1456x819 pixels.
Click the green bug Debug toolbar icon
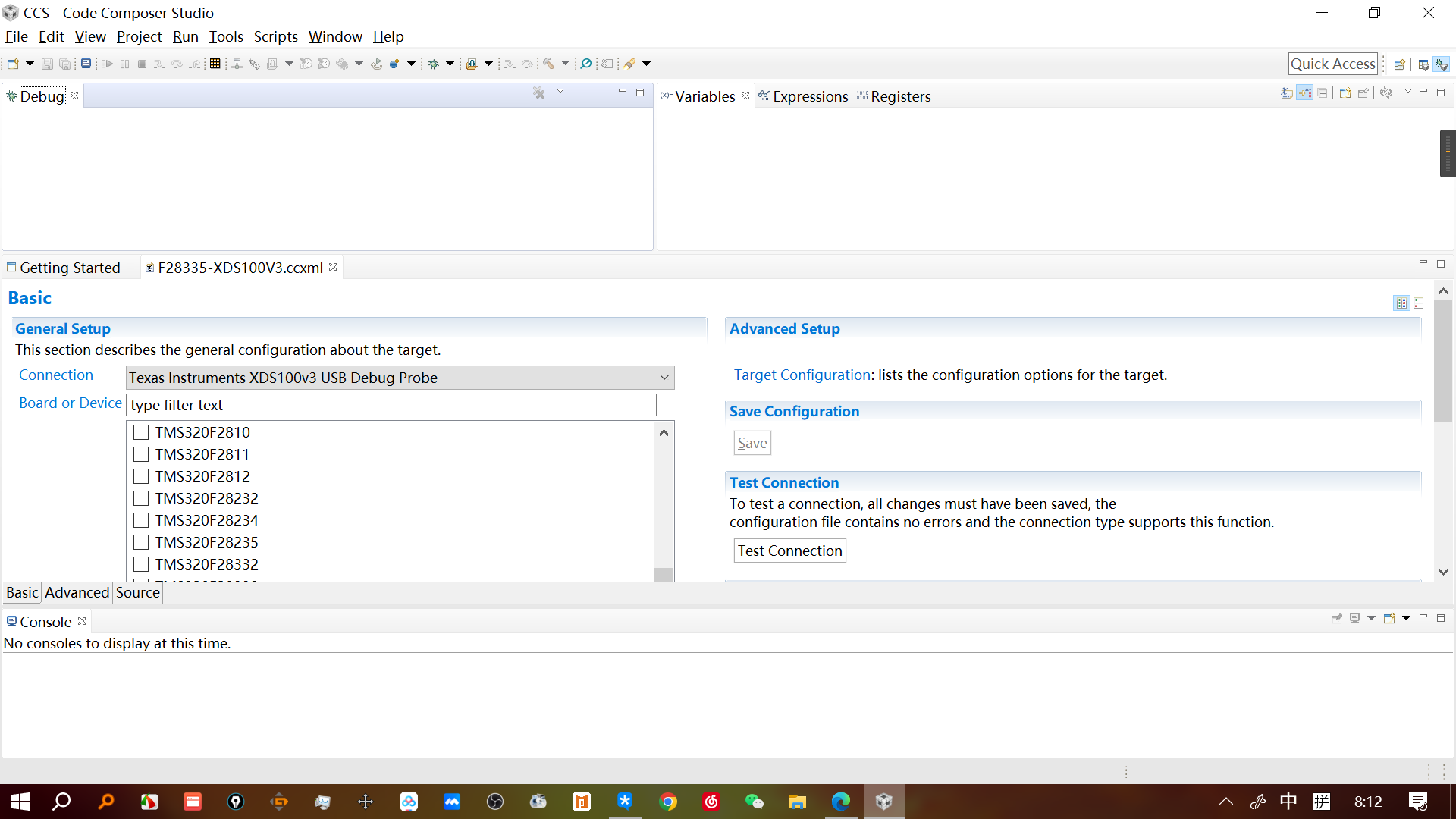(x=434, y=64)
